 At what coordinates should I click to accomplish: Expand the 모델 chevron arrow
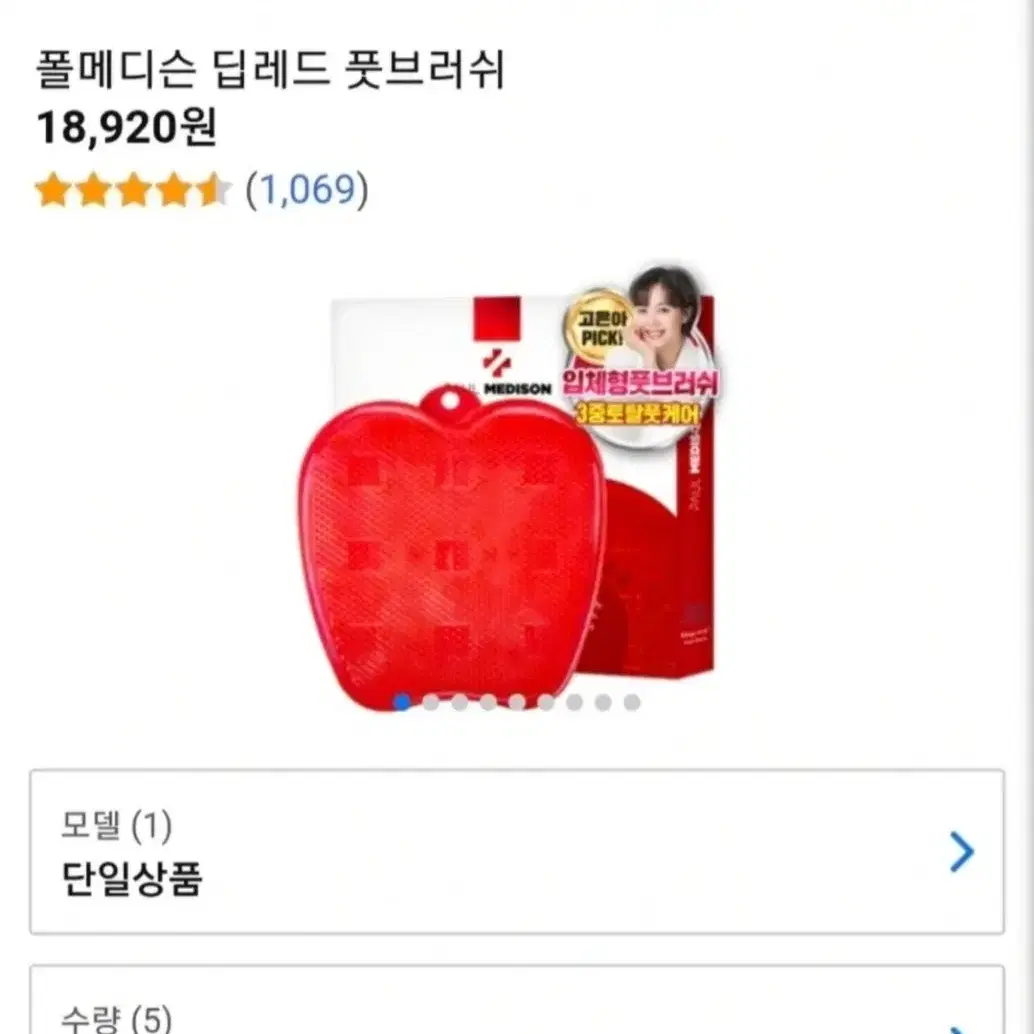(961, 852)
